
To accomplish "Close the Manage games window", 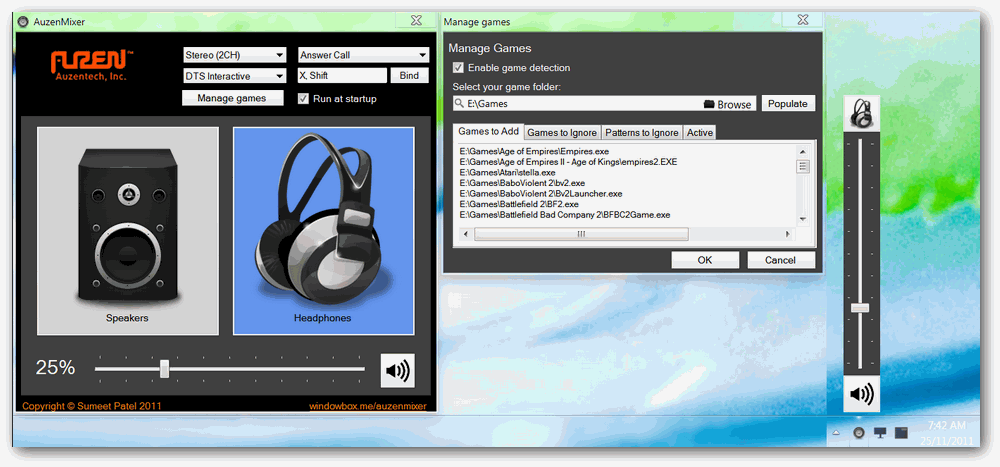I will (803, 20).
